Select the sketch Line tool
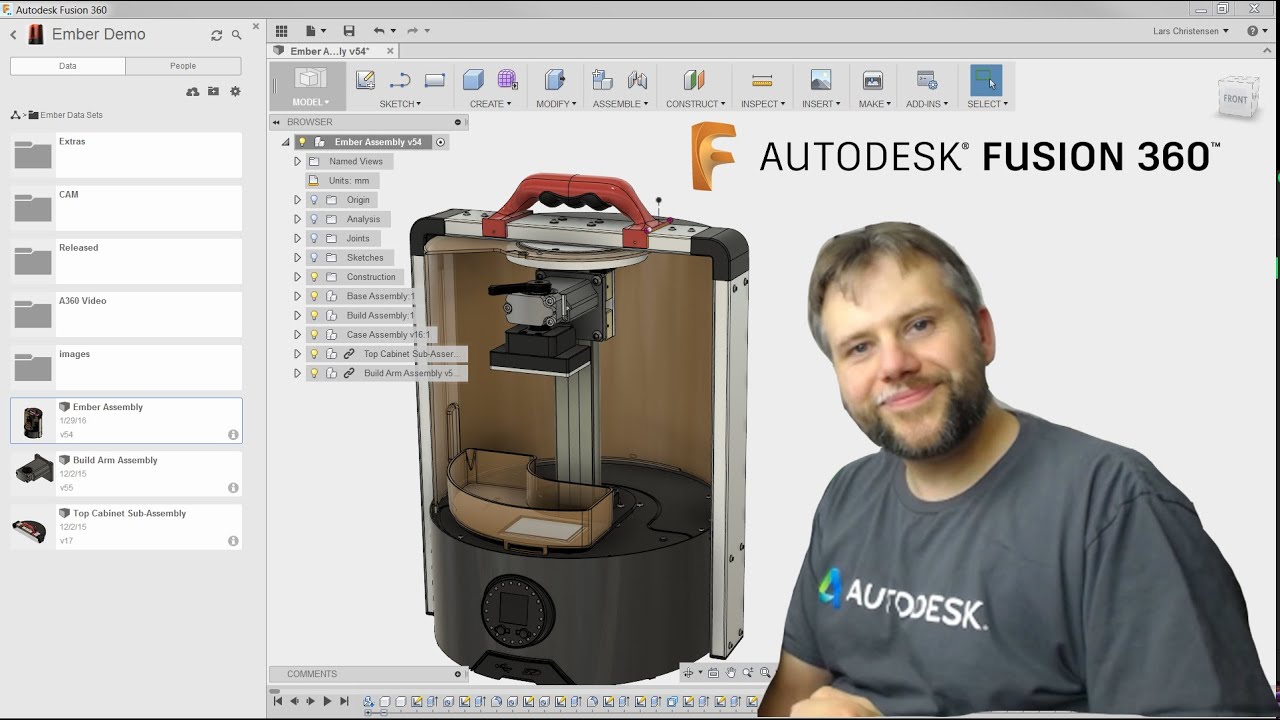 (x=400, y=80)
